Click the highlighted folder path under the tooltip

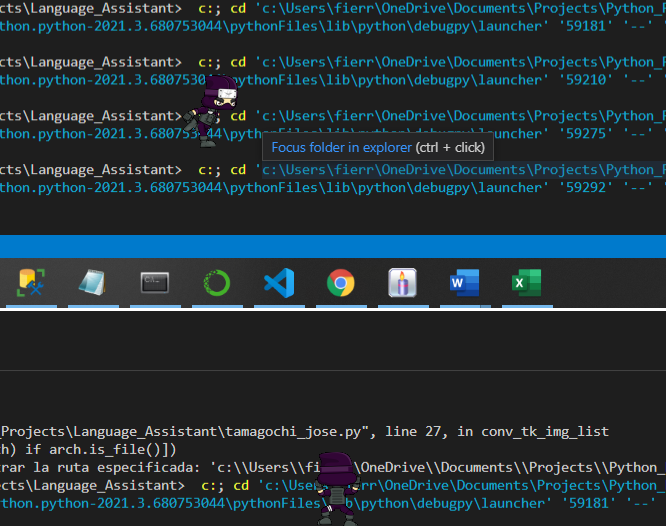(463, 170)
